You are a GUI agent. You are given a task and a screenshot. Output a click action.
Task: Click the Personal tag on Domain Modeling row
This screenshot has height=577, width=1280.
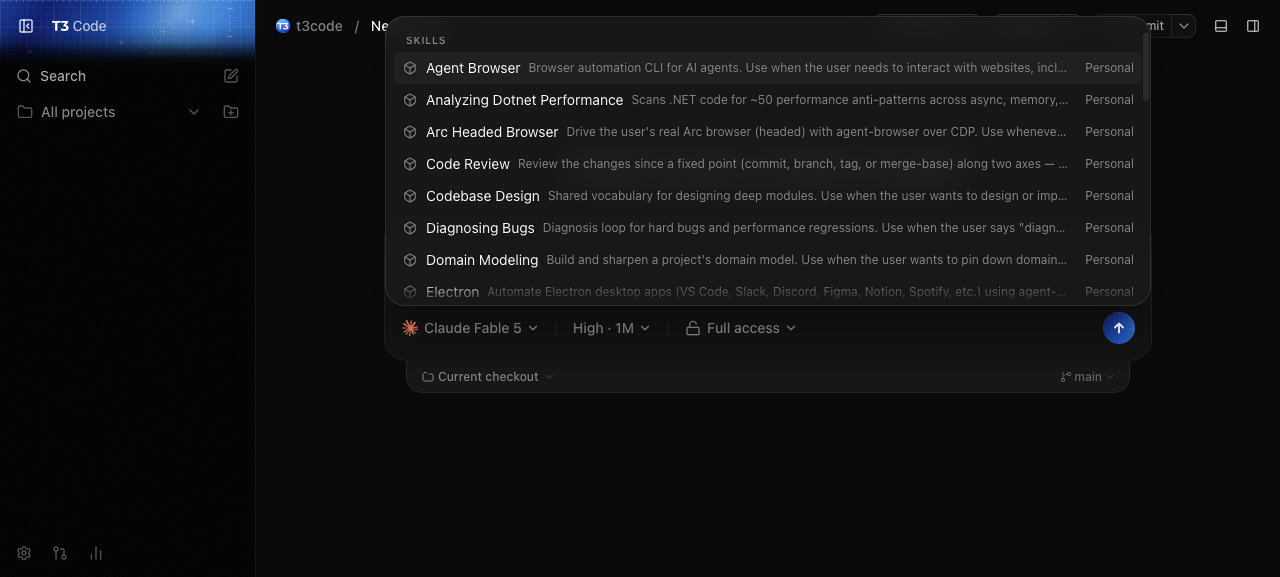[1109, 260]
